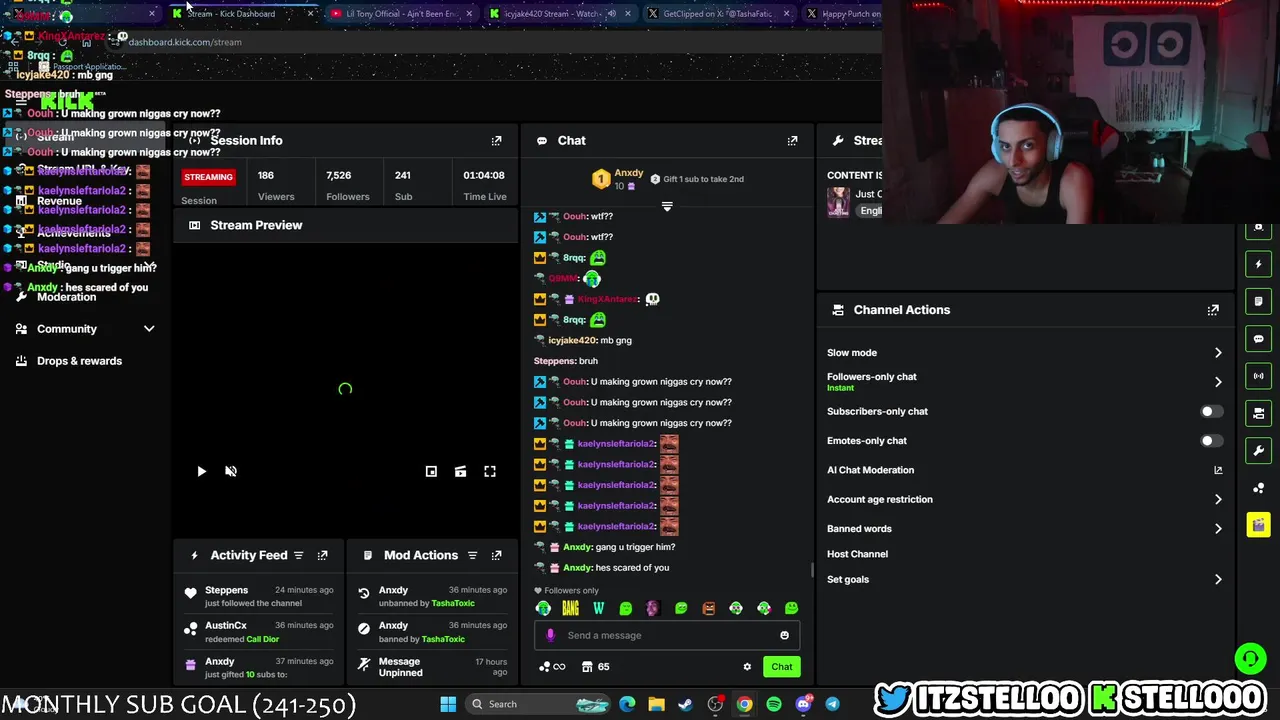Open the document shortcut in right sidebar
Viewport: 1280px width, 720px height.
coord(1258,302)
